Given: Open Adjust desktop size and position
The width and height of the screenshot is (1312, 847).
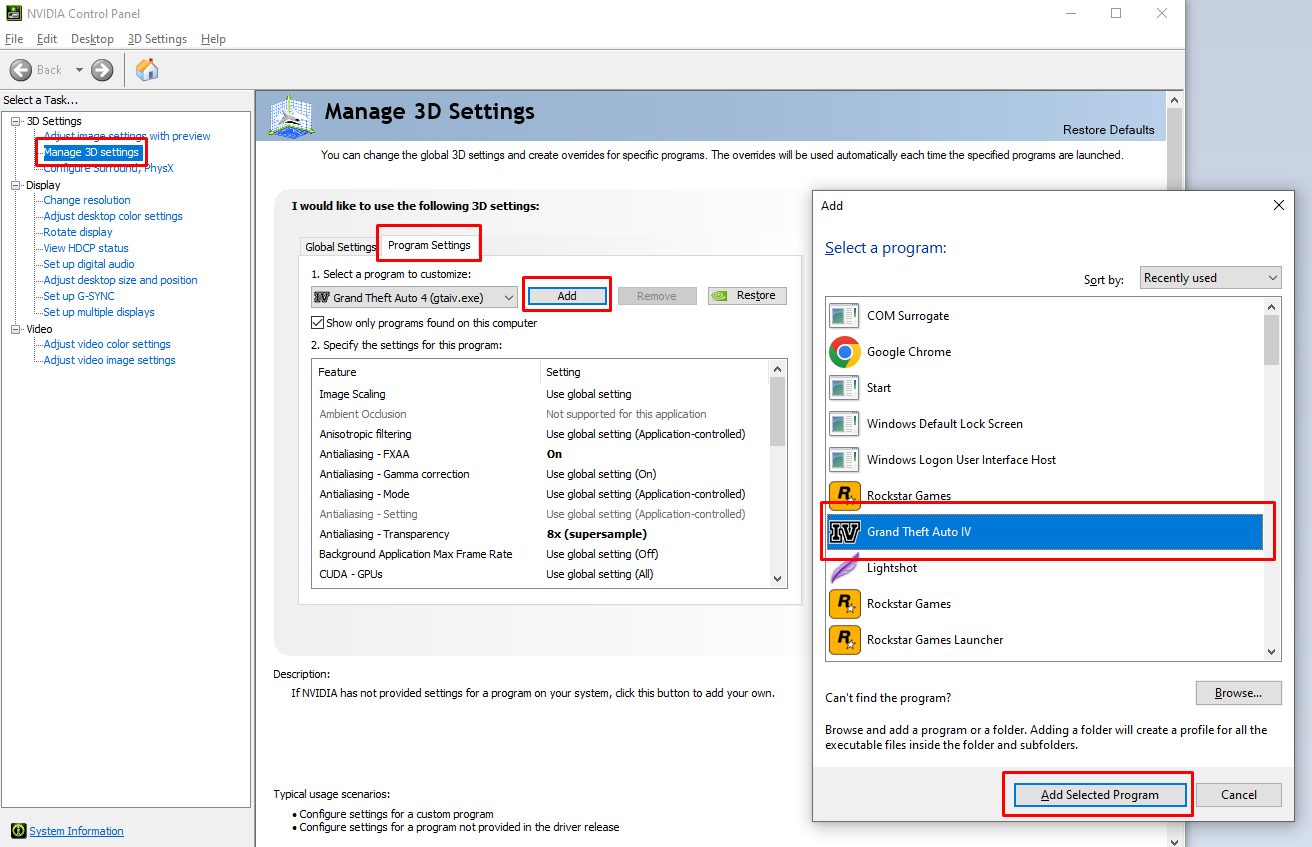Looking at the screenshot, I should click(121, 280).
